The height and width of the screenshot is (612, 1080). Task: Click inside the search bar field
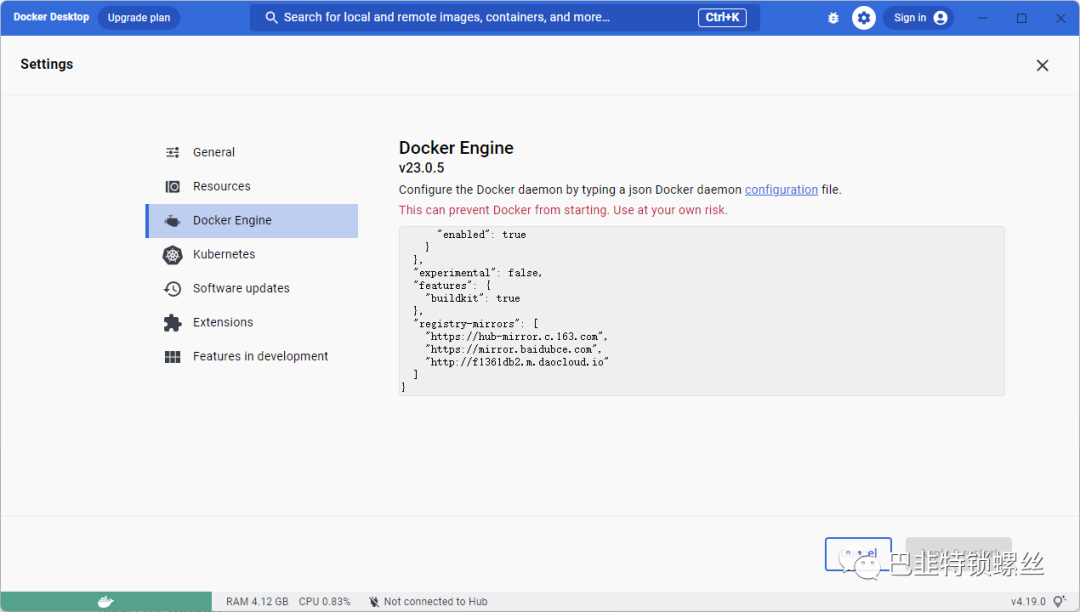(480, 18)
